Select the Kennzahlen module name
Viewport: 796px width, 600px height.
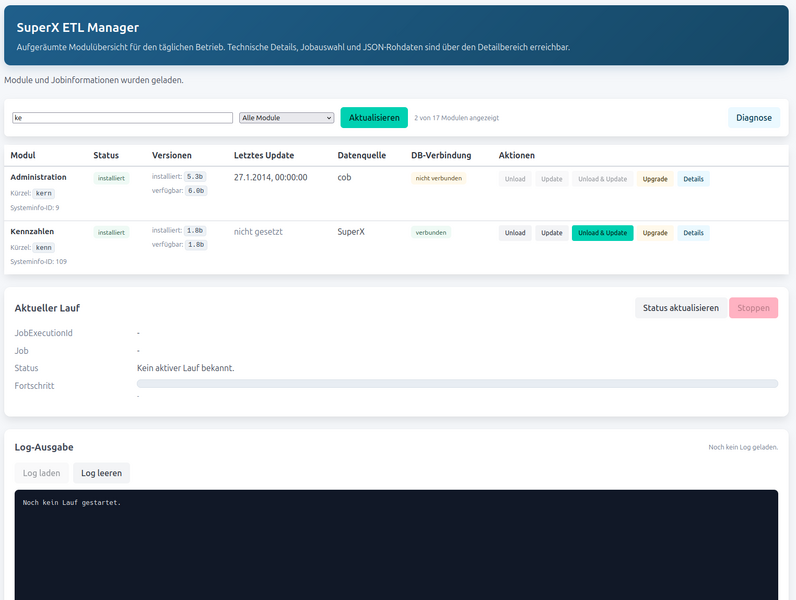32,231
